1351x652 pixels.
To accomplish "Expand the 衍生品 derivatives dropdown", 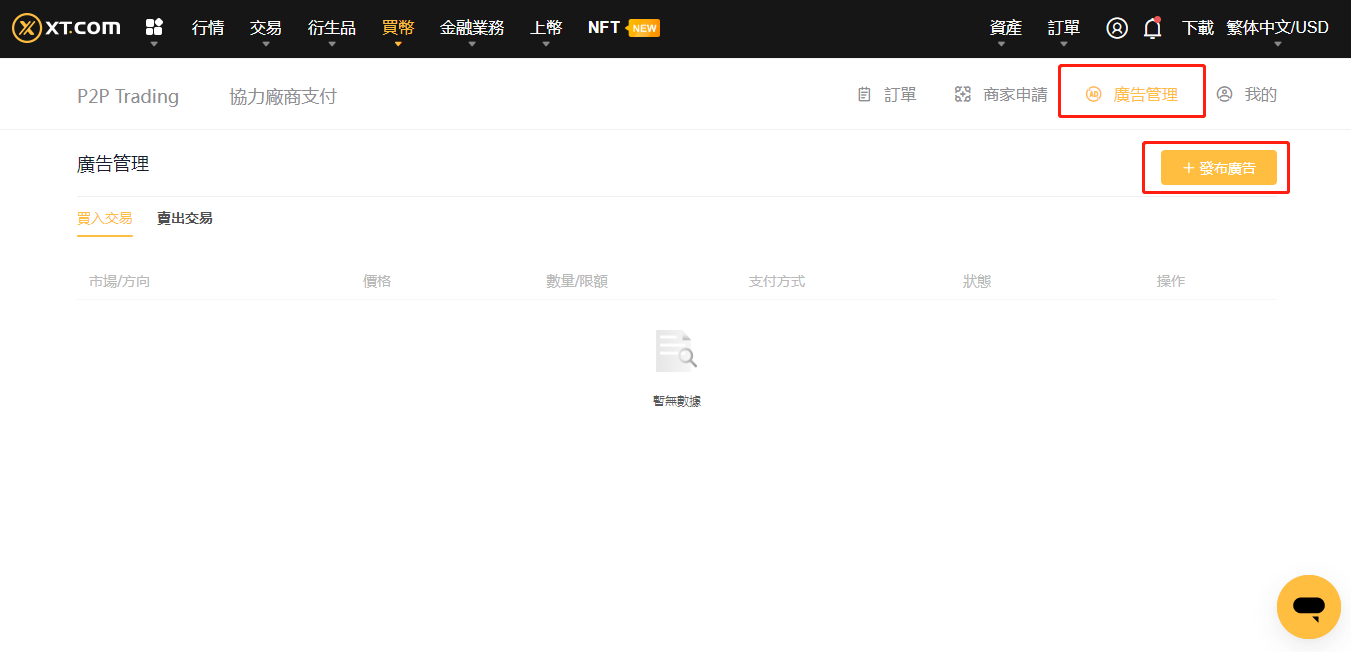I will (332, 28).
